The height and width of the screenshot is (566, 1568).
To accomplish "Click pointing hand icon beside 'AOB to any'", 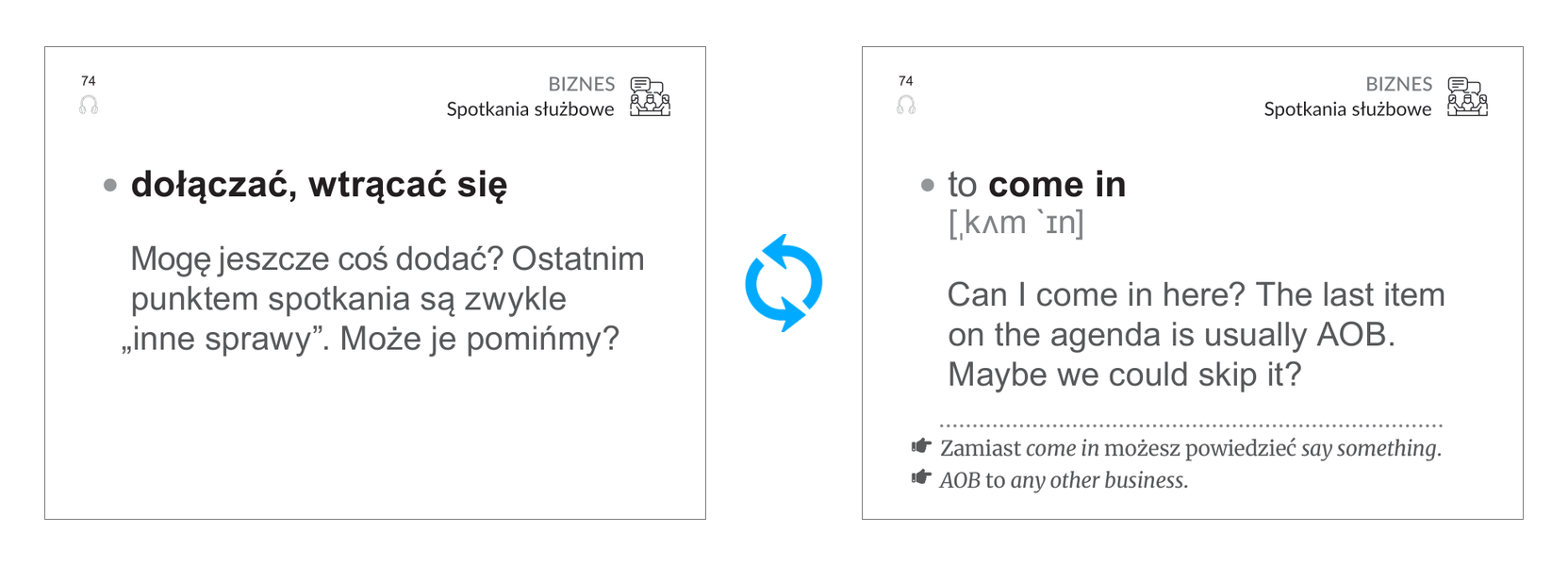I will [x=921, y=477].
